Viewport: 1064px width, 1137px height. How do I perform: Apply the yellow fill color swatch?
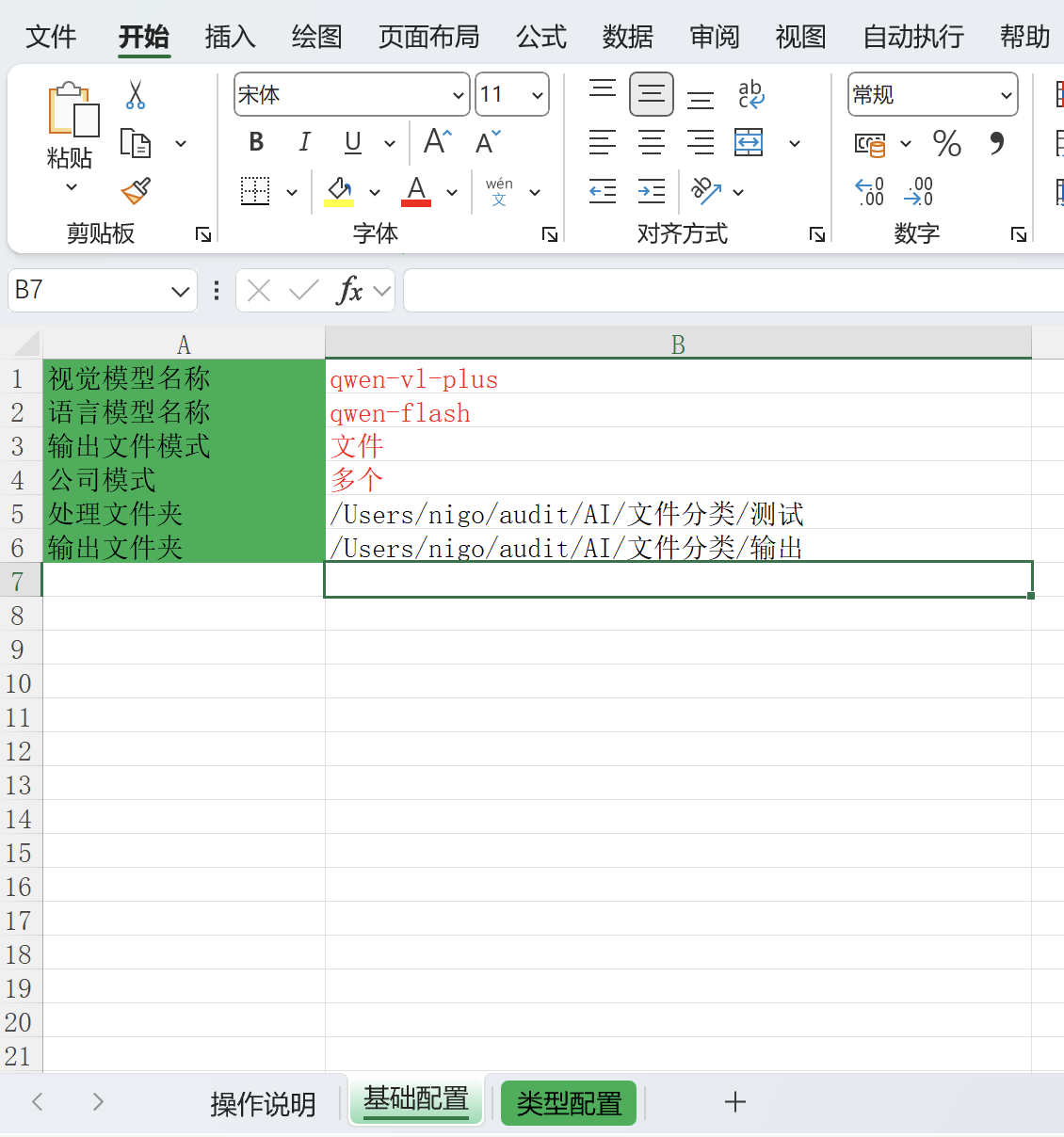(x=339, y=192)
